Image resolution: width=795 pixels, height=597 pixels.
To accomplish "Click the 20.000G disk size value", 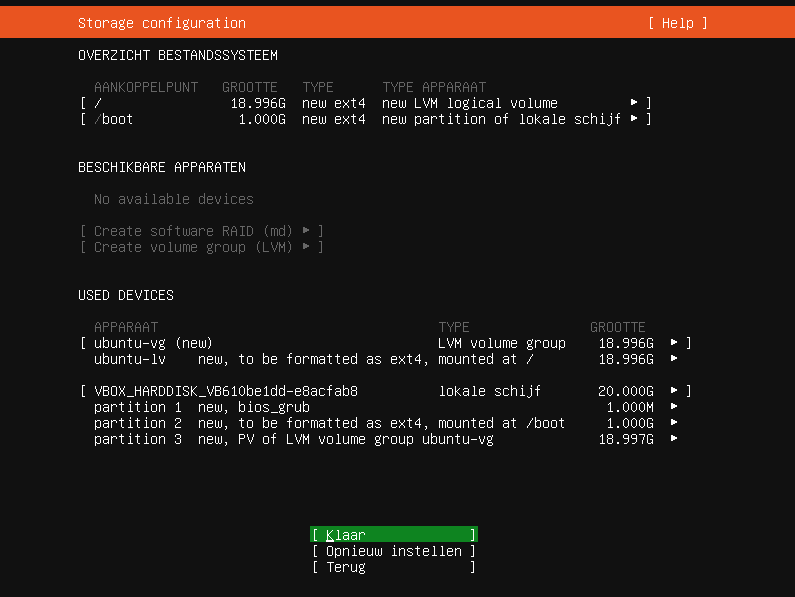I will 626,391.
